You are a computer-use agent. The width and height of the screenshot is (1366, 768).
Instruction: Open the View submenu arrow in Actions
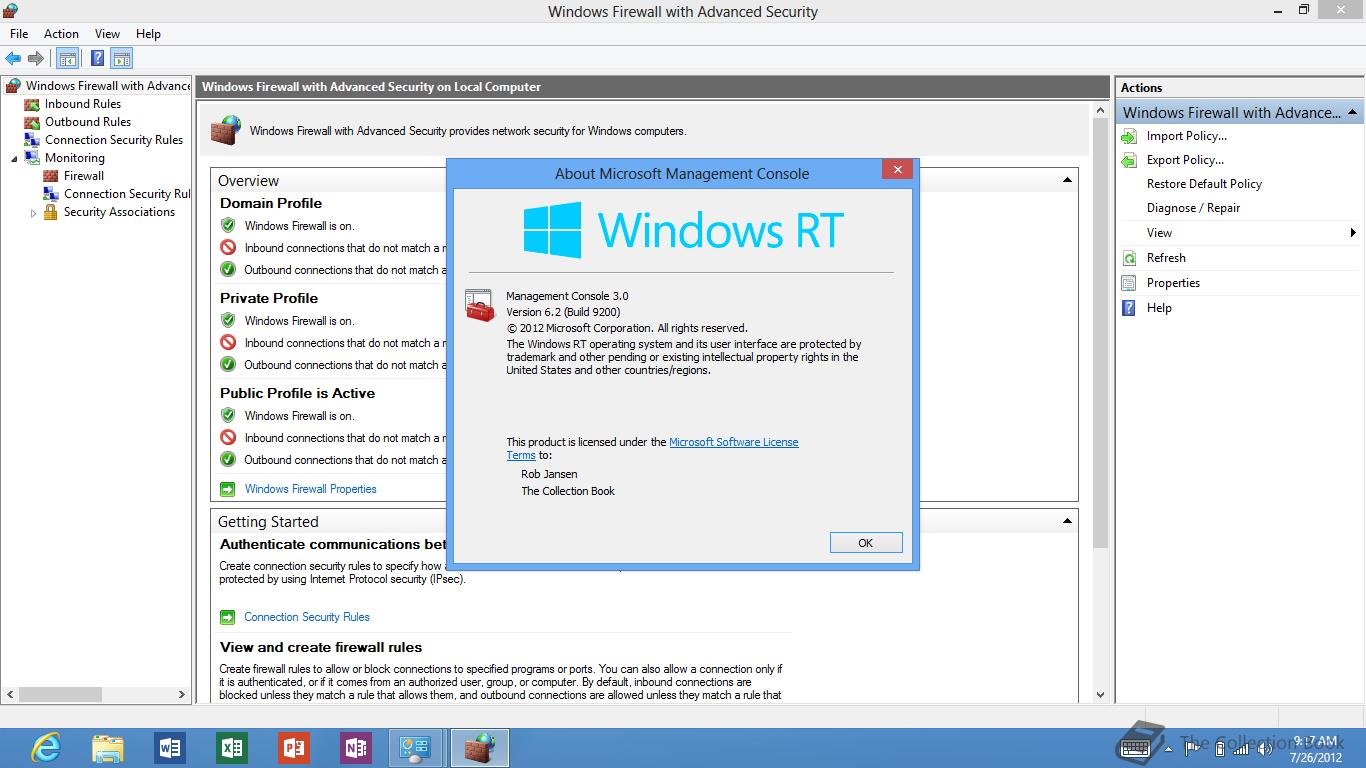click(1353, 233)
